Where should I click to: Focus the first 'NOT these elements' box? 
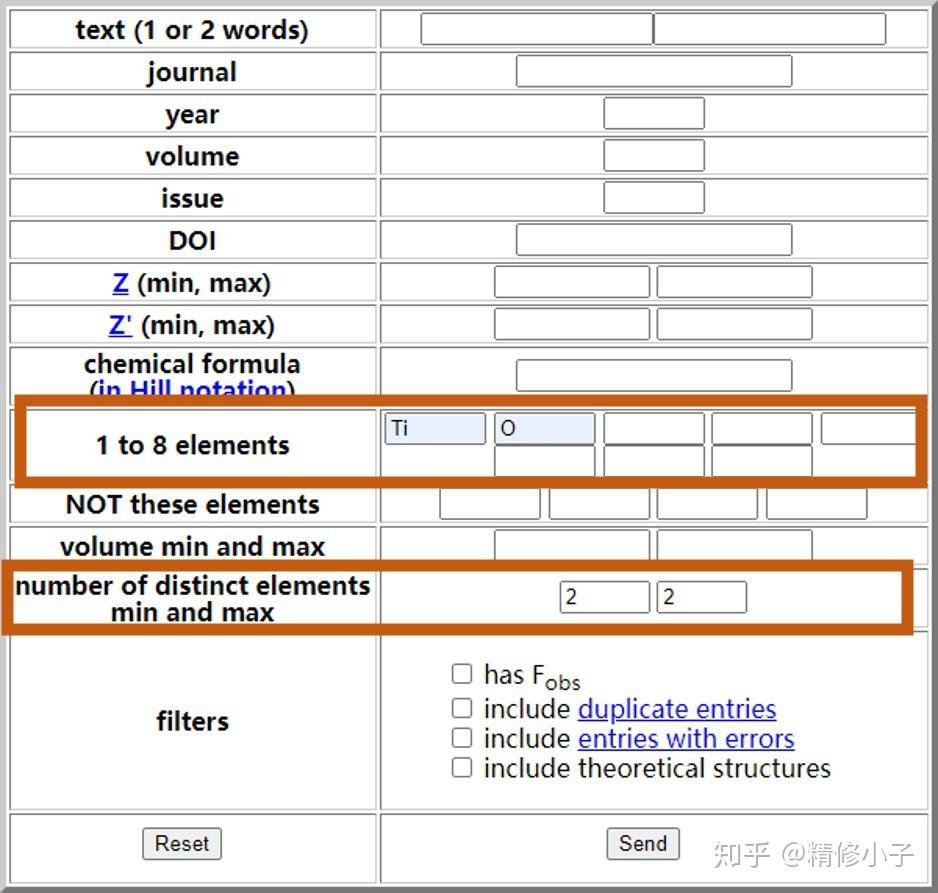(489, 504)
